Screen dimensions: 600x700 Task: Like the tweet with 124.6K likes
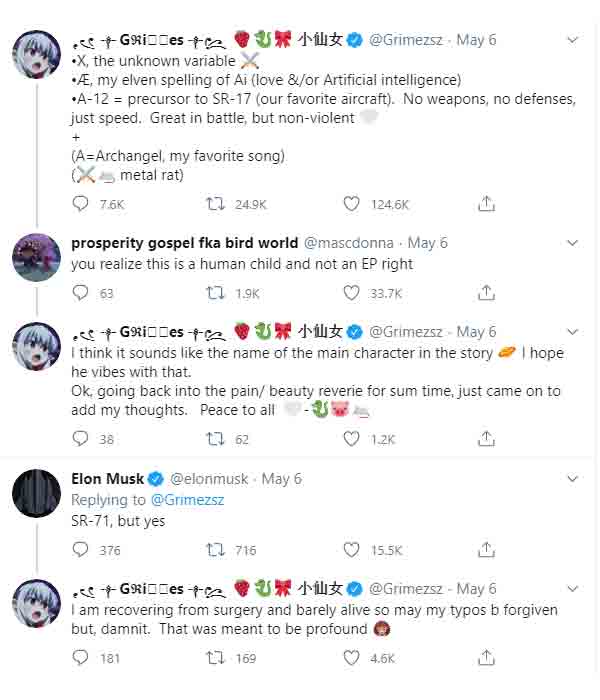(351, 204)
